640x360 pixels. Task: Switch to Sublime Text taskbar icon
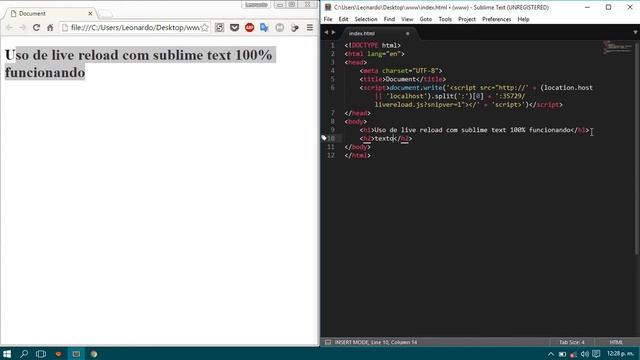[76, 353]
